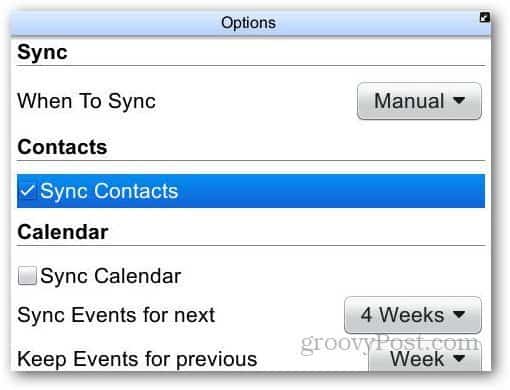Click the Sync Calendar label text
This screenshot has width=510, height=390.
pyautogui.click(x=110, y=276)
